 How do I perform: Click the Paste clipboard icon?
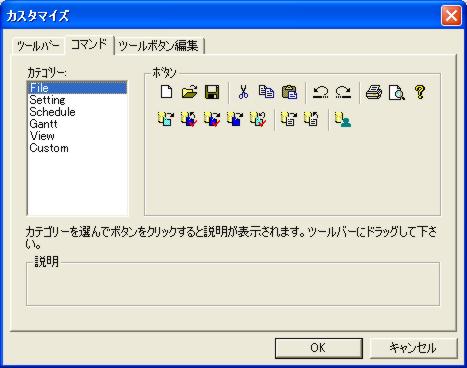click(289, 92)
